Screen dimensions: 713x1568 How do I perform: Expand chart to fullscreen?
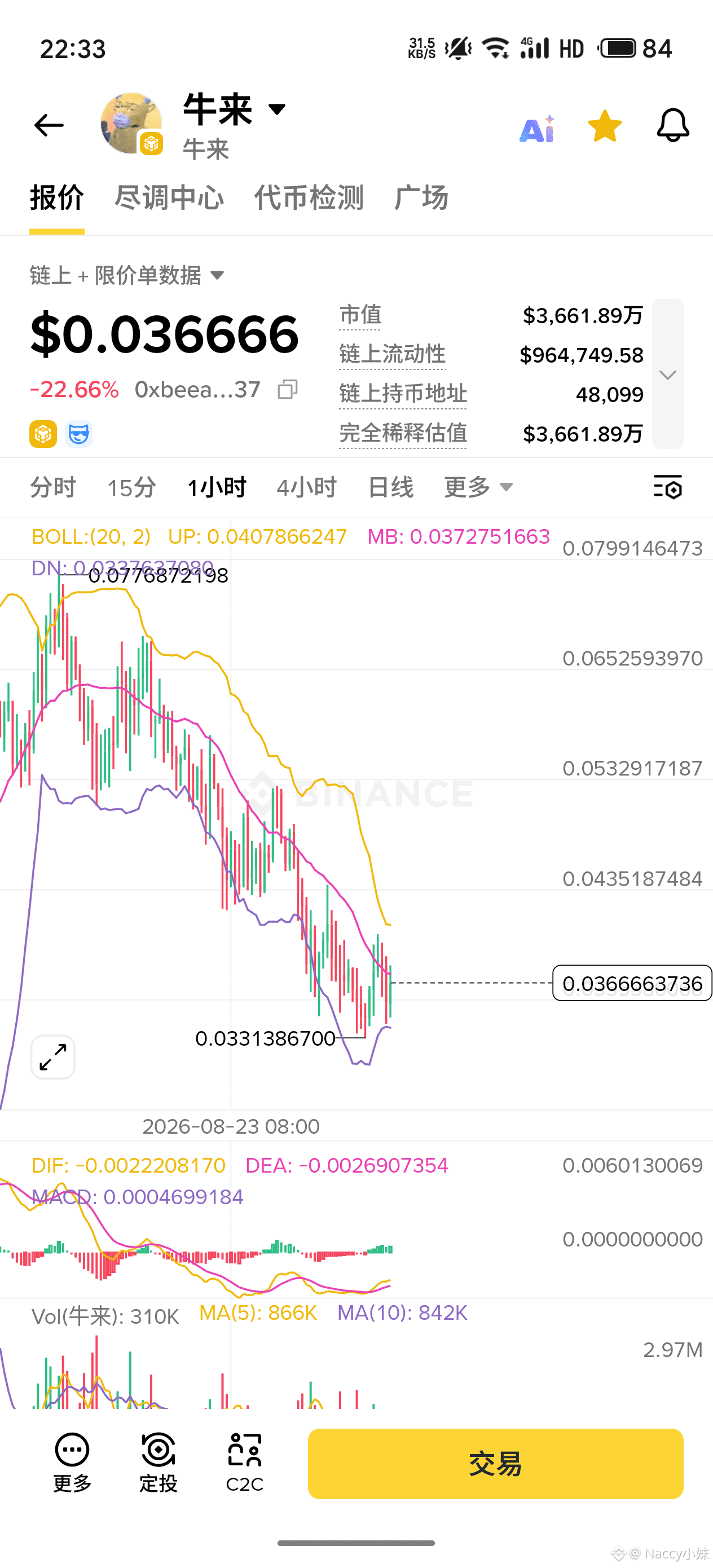tap(53, 1056)
